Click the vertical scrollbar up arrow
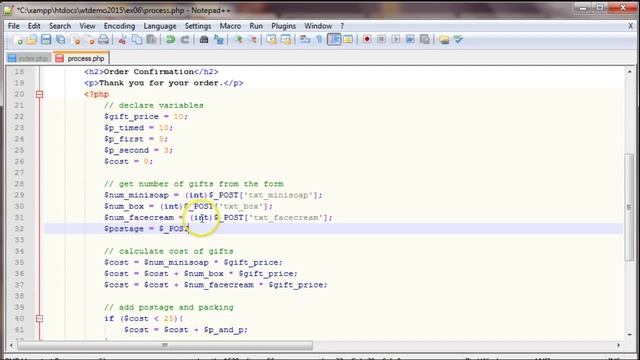 point(629,71)
